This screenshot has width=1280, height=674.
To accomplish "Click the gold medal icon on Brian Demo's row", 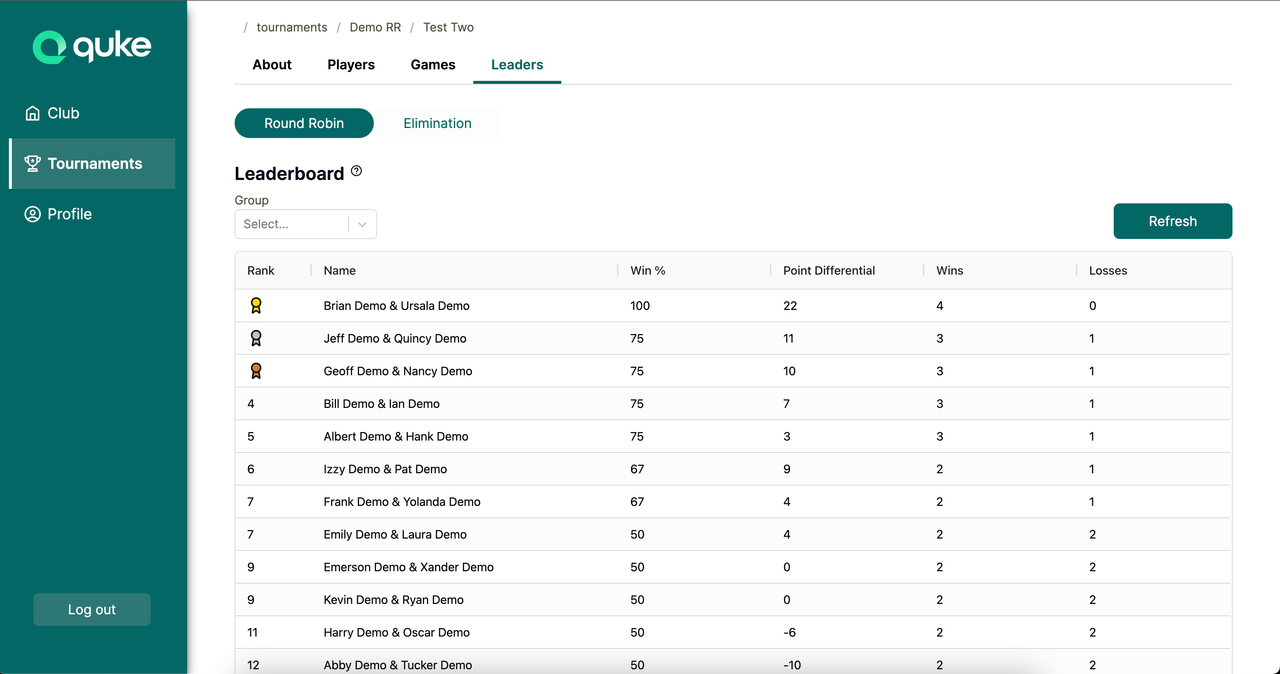I will pos(256,305).
